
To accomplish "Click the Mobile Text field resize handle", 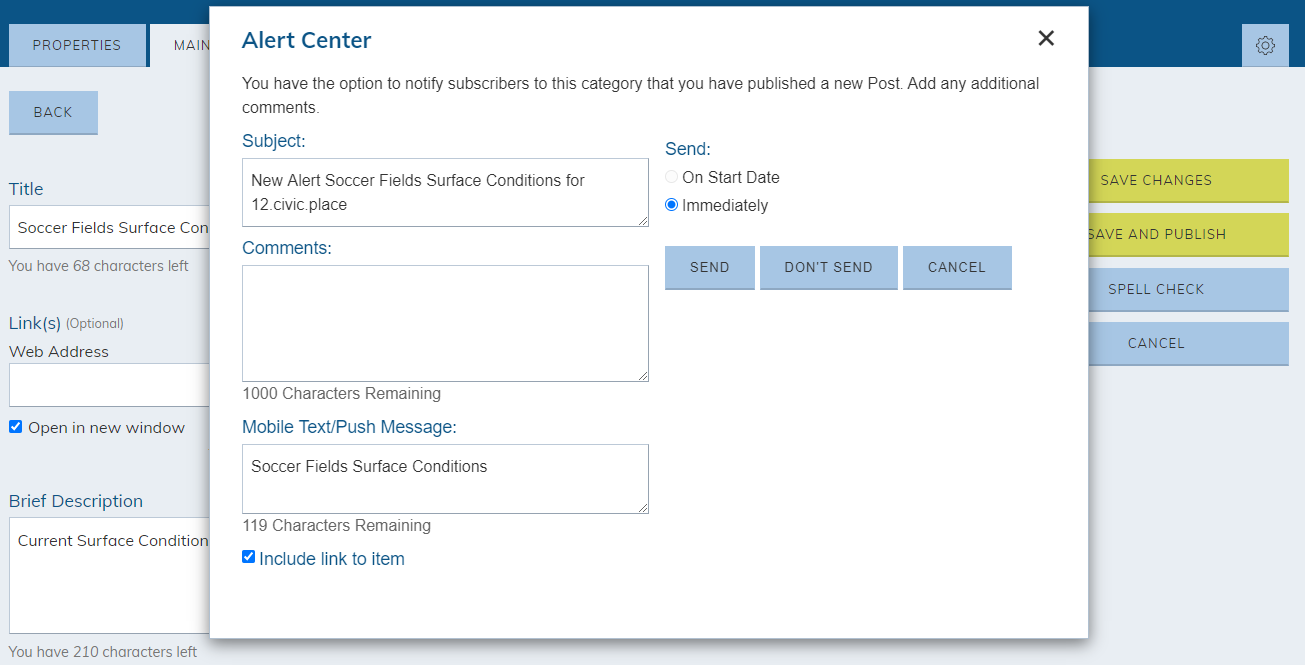I will [x=643, y=508].
